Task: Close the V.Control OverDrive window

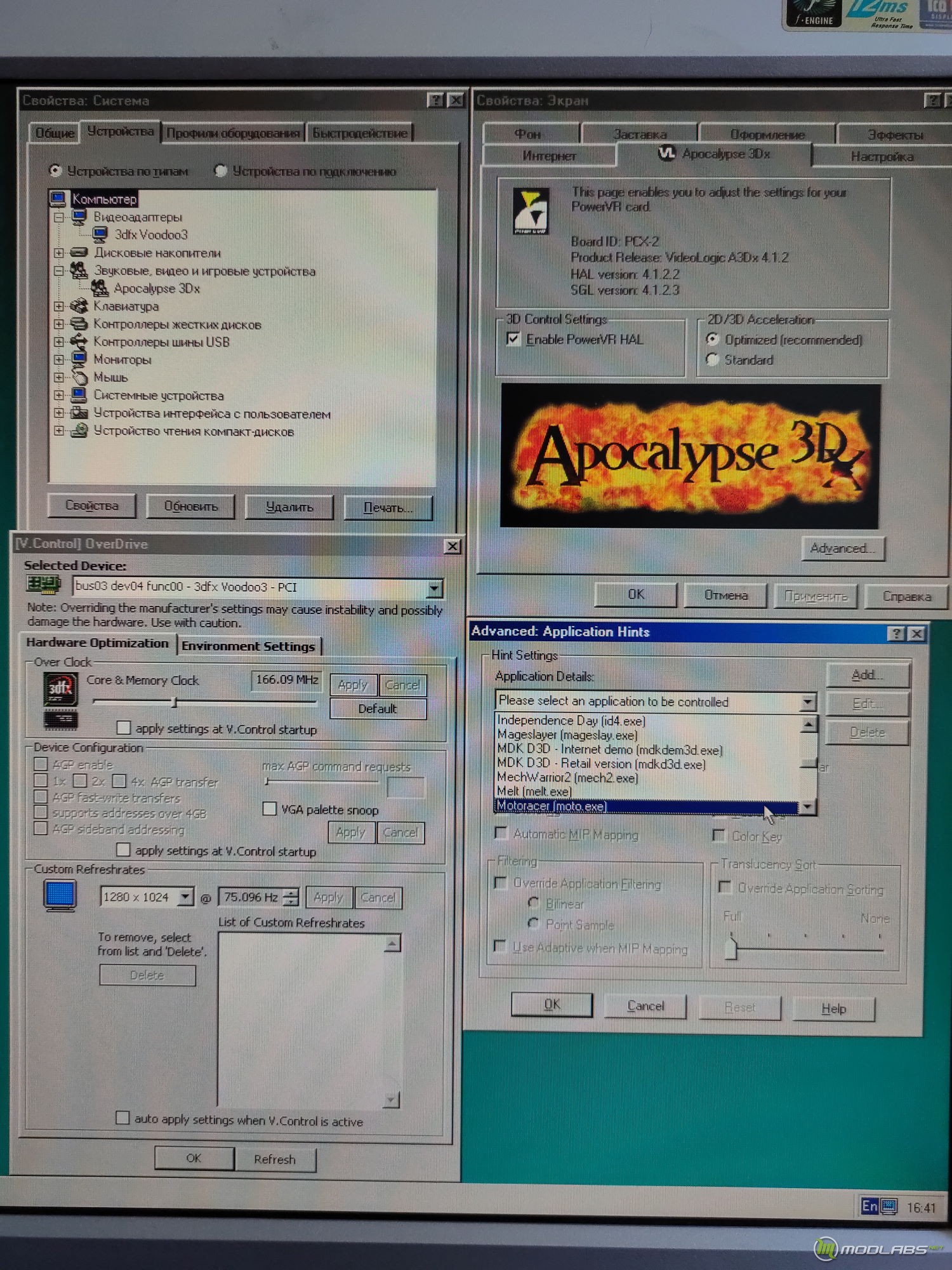Action: [453, 546]
